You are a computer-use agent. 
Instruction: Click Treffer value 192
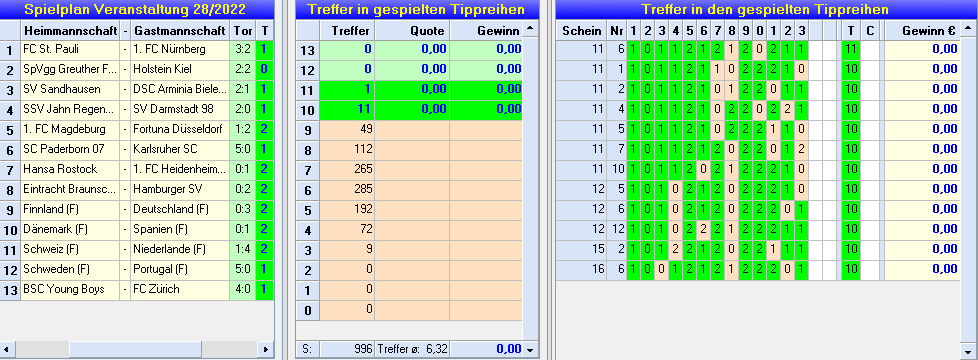347,209
